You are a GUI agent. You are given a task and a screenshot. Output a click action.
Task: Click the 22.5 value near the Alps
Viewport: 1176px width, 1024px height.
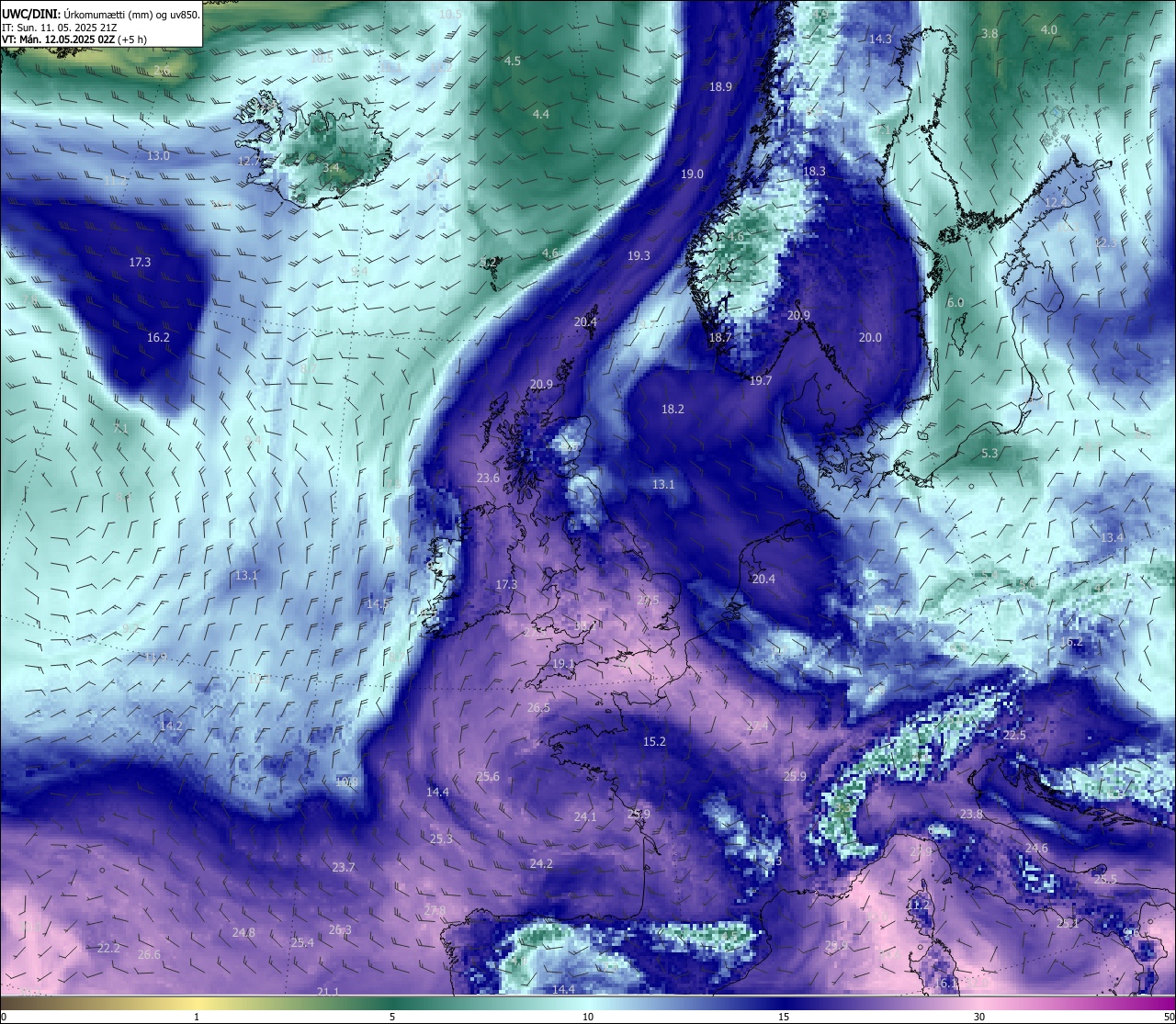(x=1014, y=736)
